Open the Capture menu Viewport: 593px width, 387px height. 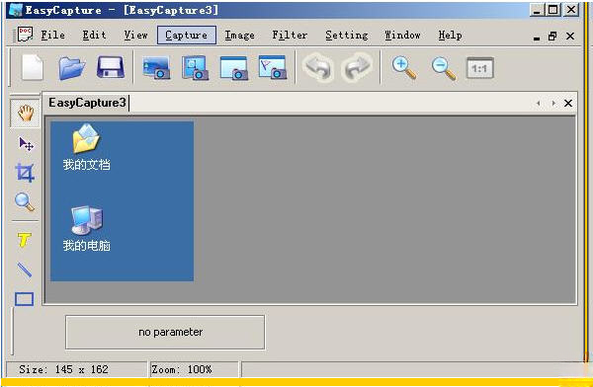[186, 35]
